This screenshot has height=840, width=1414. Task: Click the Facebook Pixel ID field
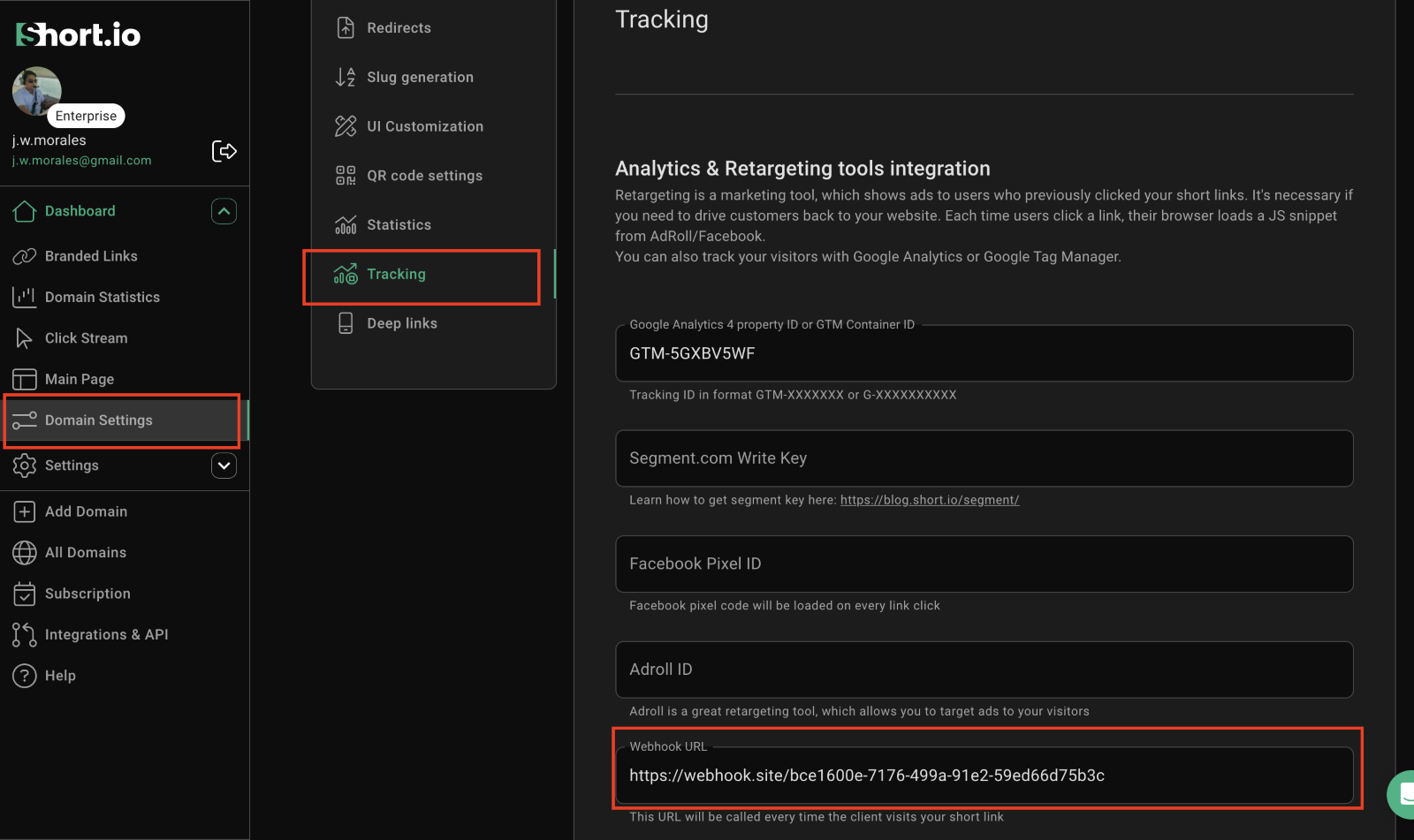coord(984,564)
